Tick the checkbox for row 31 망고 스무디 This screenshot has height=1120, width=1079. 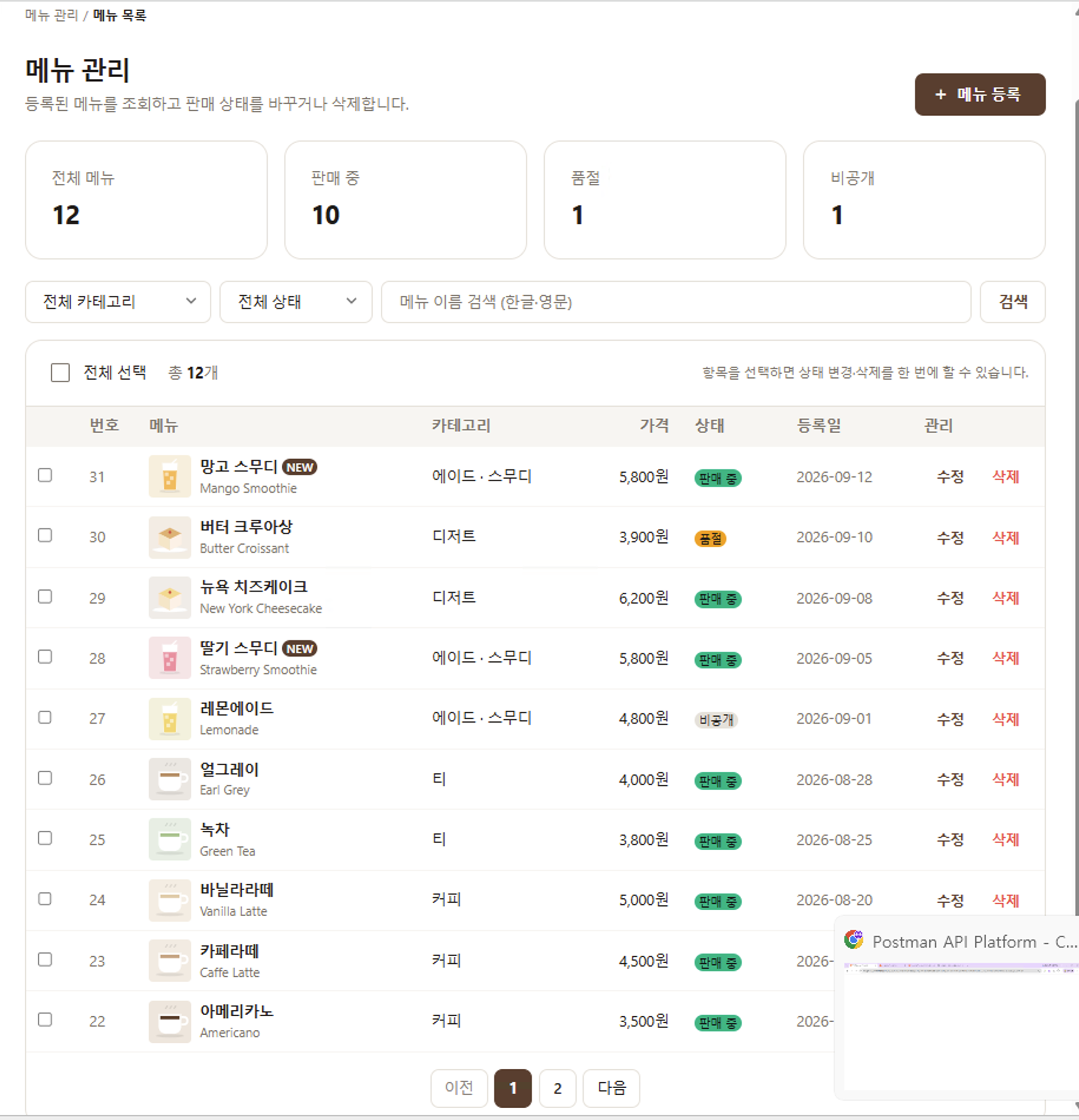point(45,475)
